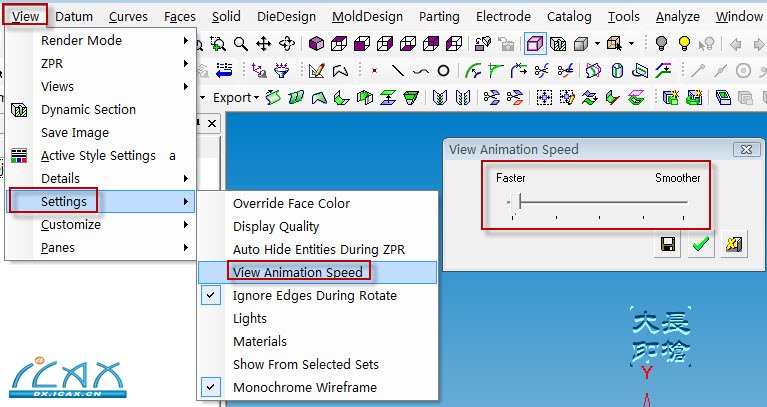
Task: Toggle Ignore Edges During Rotate
Action: tap(315, 295)
